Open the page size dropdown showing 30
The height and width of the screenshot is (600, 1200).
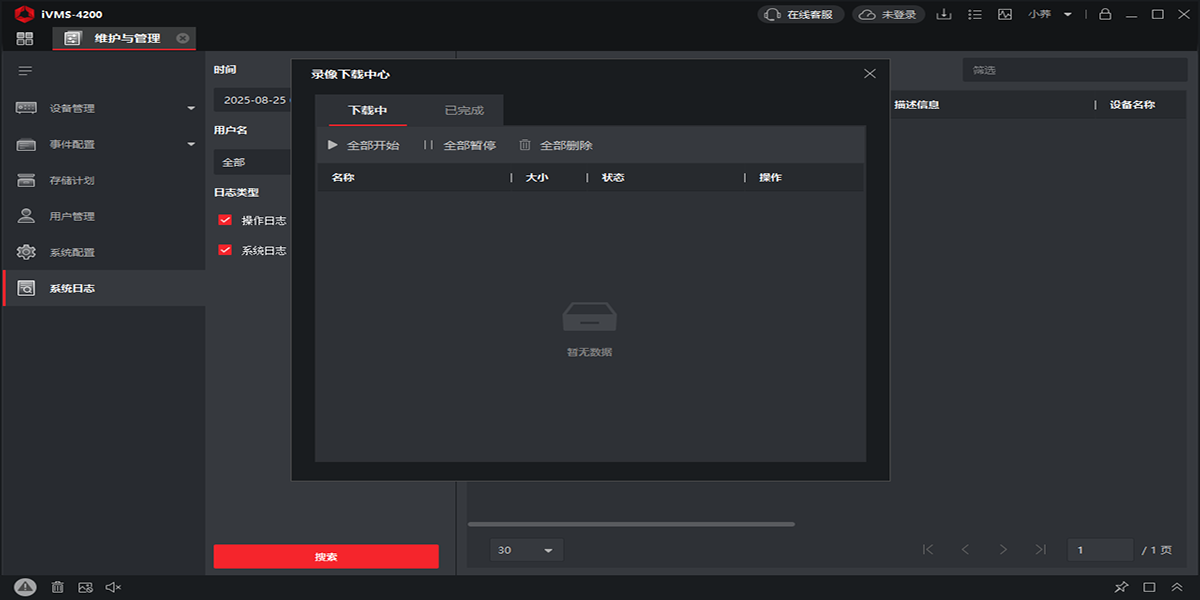(x=526, y=550)
